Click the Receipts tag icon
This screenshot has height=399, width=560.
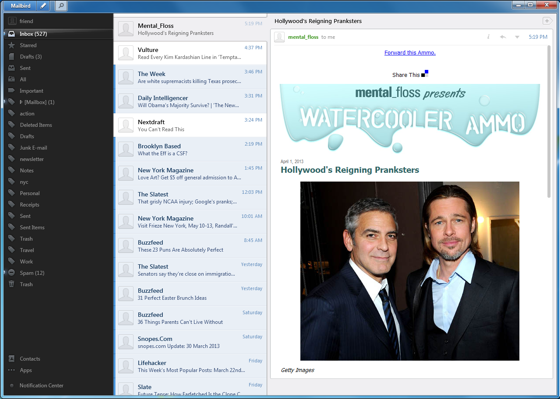tap(11, 205)
